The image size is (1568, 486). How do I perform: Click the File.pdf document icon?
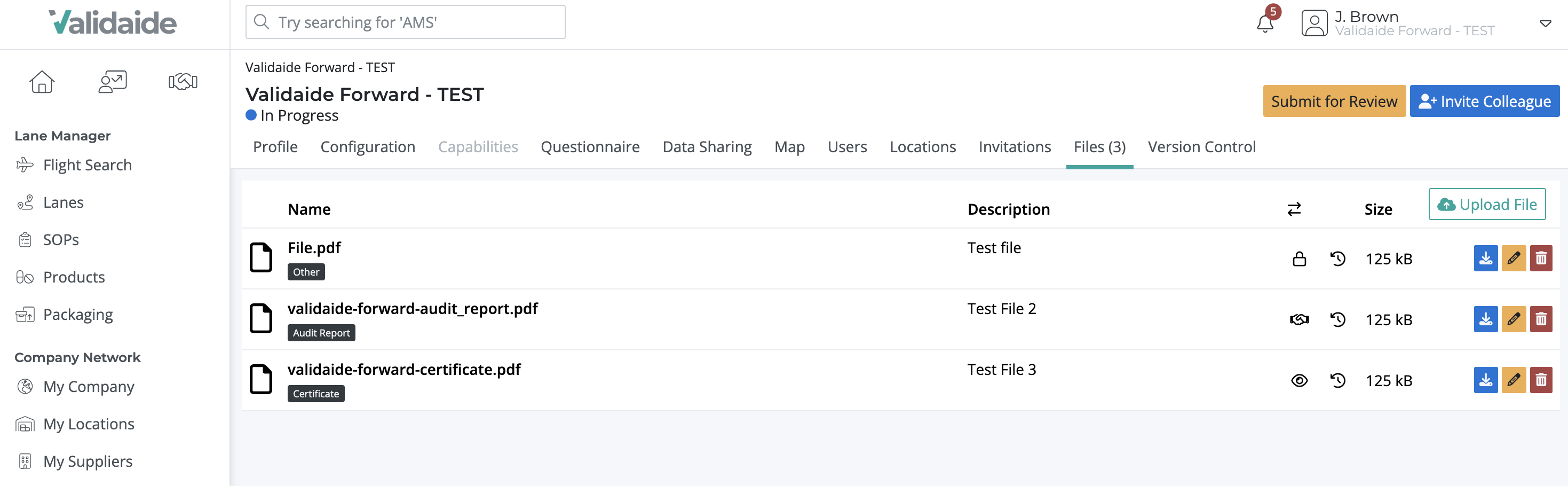(x=261, y=257)
